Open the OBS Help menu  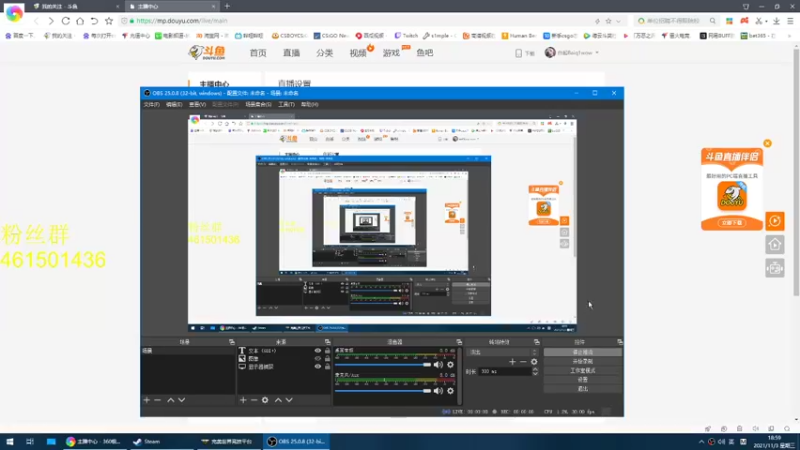(x=309, y=105)
